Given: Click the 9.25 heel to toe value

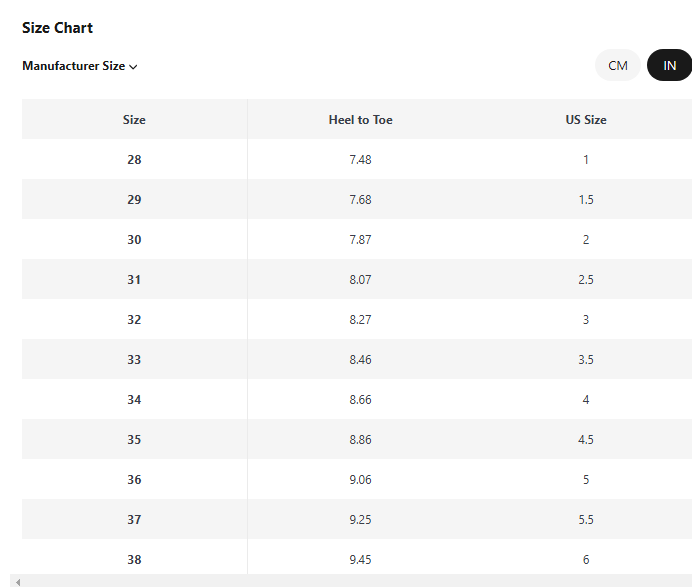Looking at the screenshot, I should pyautogui.click(x=360, y=520).
